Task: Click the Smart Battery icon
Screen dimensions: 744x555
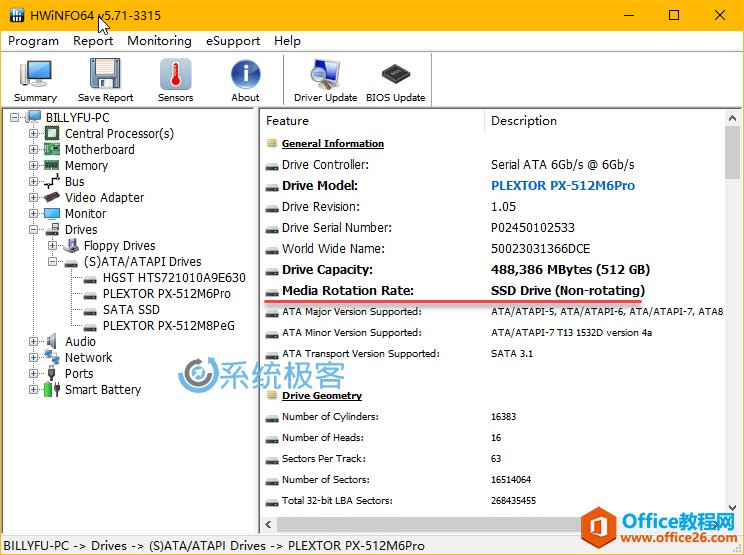Action: (52, 389)
